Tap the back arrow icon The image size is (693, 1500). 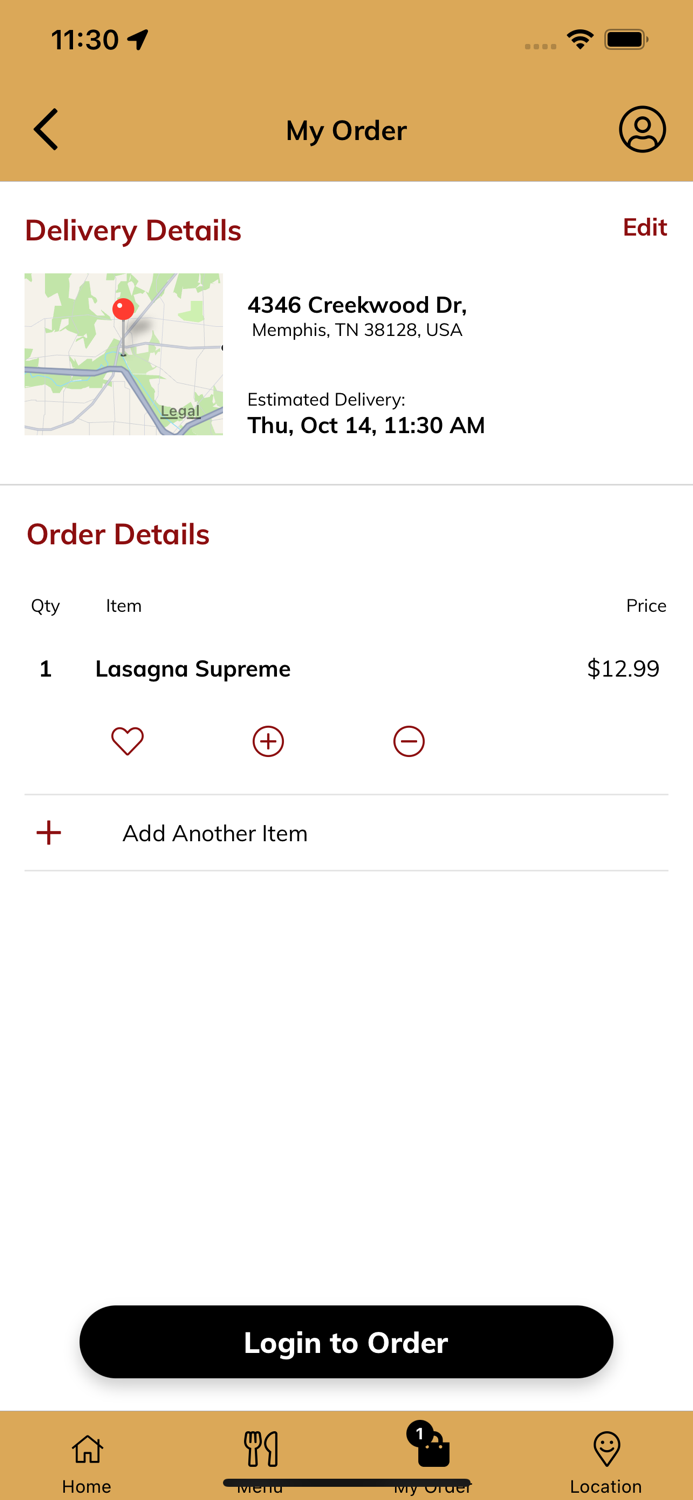46,130
